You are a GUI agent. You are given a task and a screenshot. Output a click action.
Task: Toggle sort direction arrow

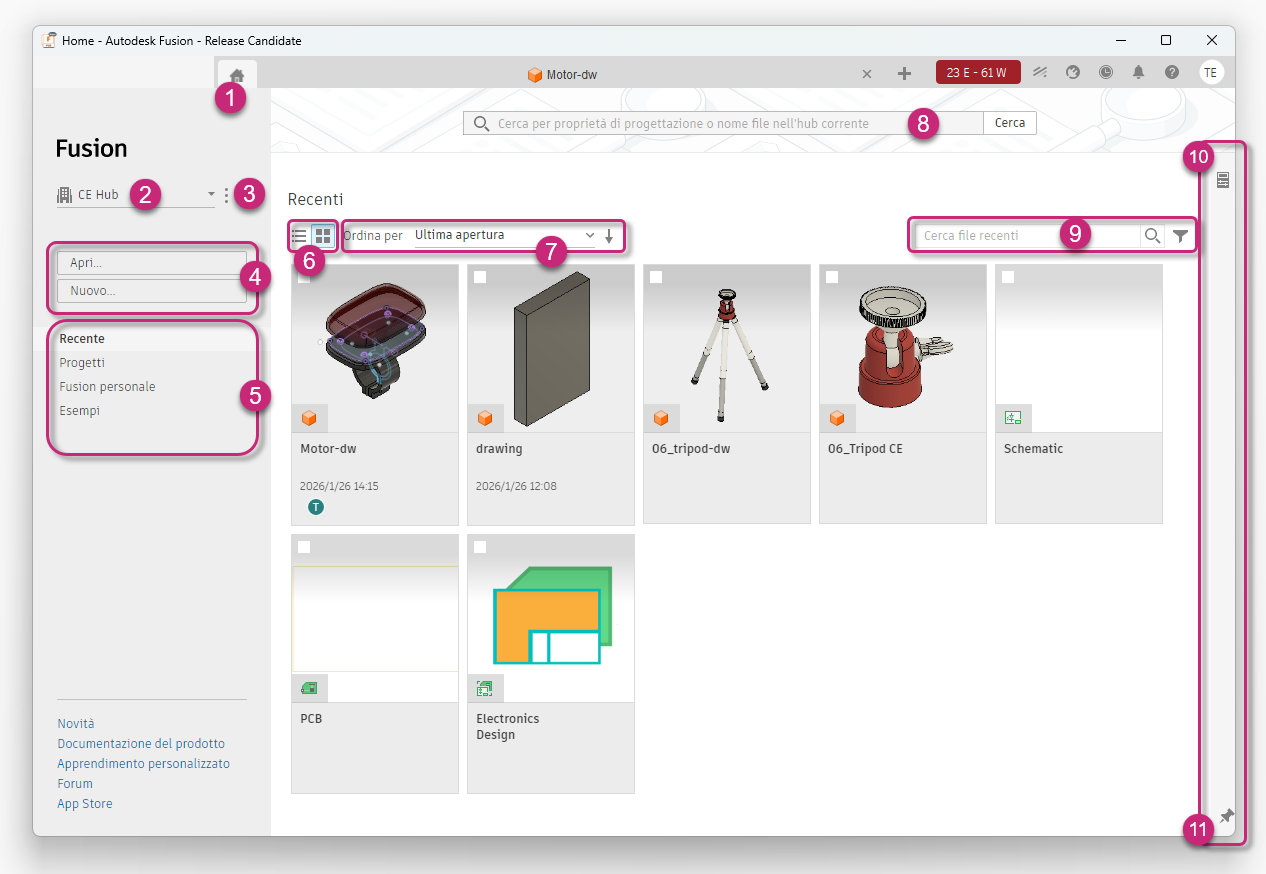609,236
